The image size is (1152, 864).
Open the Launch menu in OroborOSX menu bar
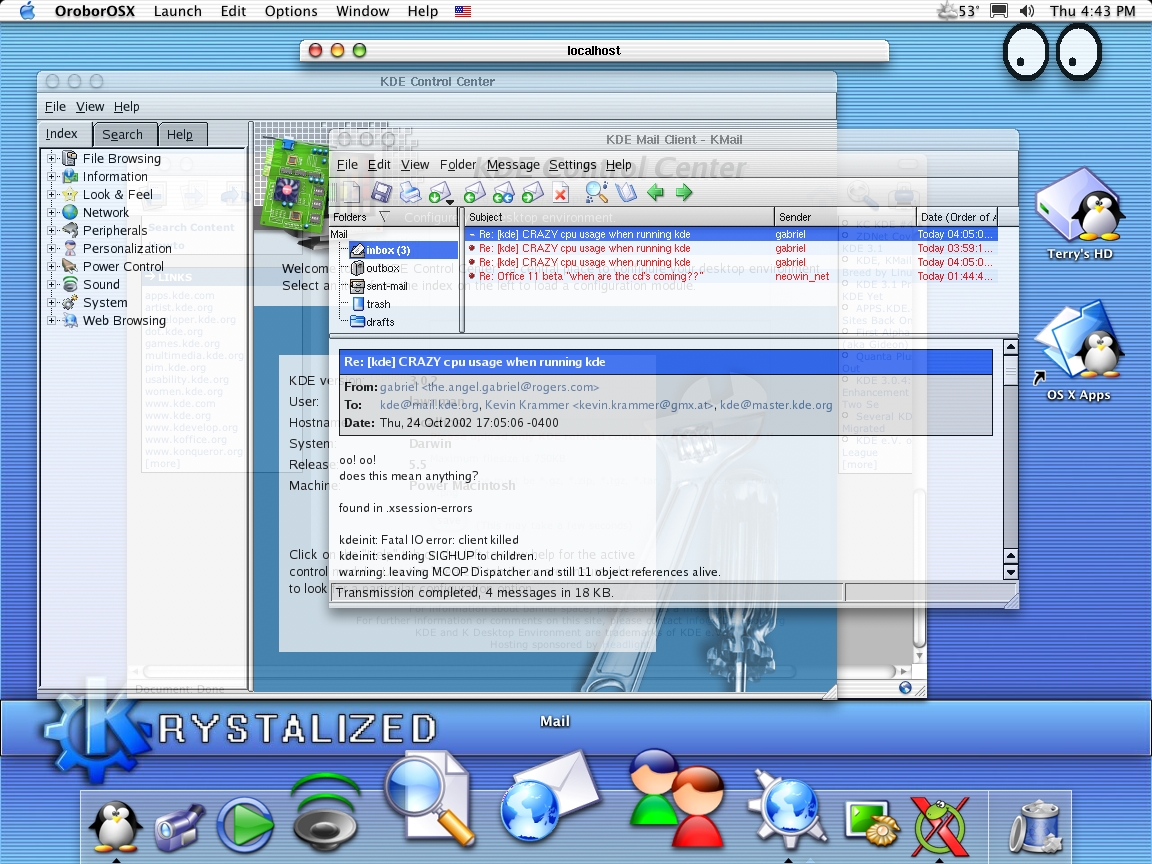coord(178,11)
